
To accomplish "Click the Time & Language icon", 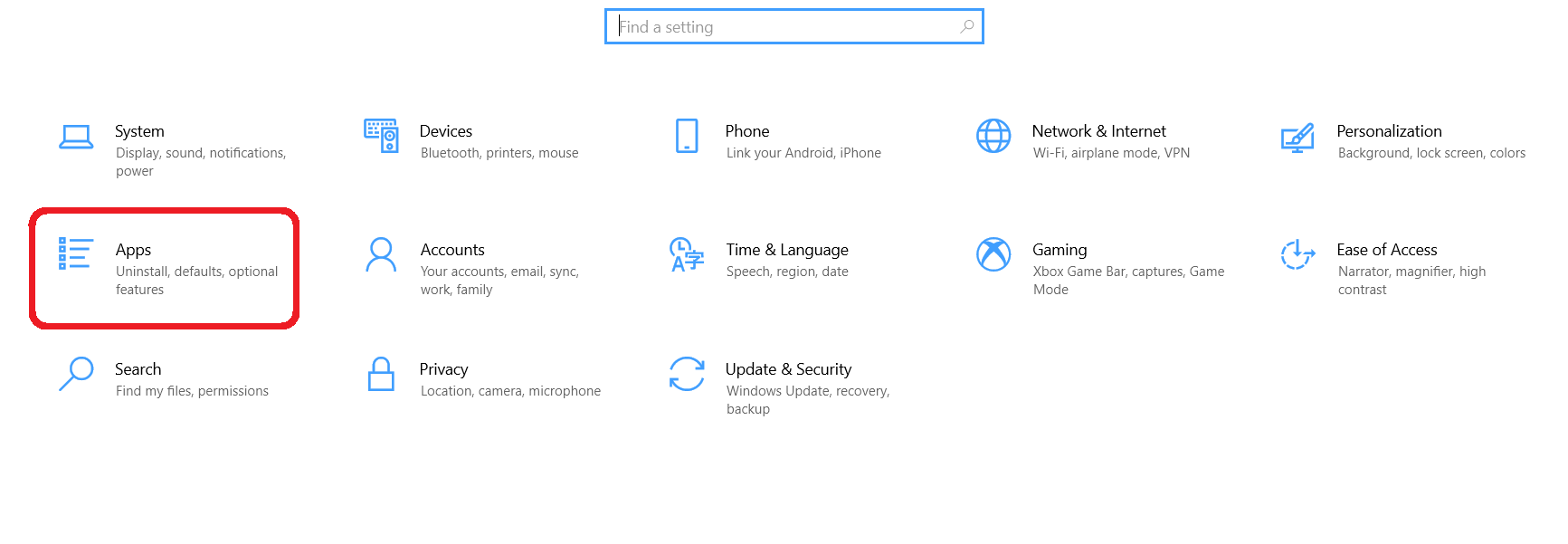I will coord(687,254).
